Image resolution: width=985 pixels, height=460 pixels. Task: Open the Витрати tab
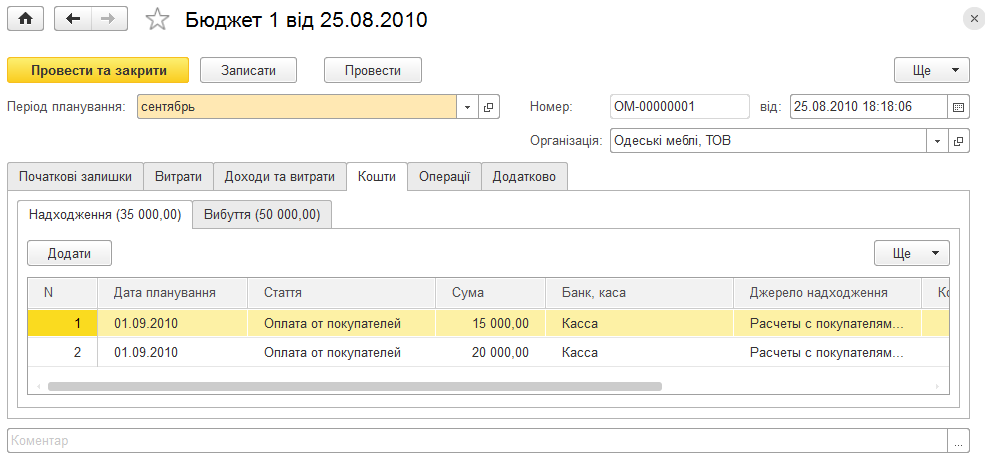(x=178, y=177)
